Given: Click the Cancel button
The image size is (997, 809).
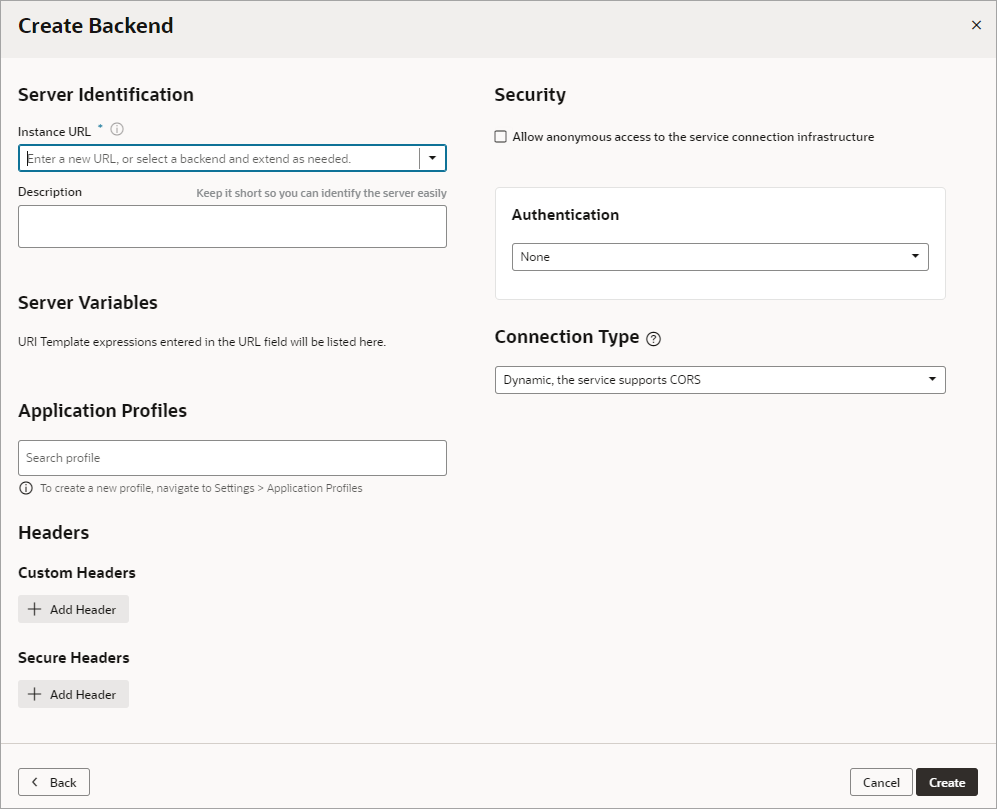Looking at the screenshot, I should [x=881, y=782].
